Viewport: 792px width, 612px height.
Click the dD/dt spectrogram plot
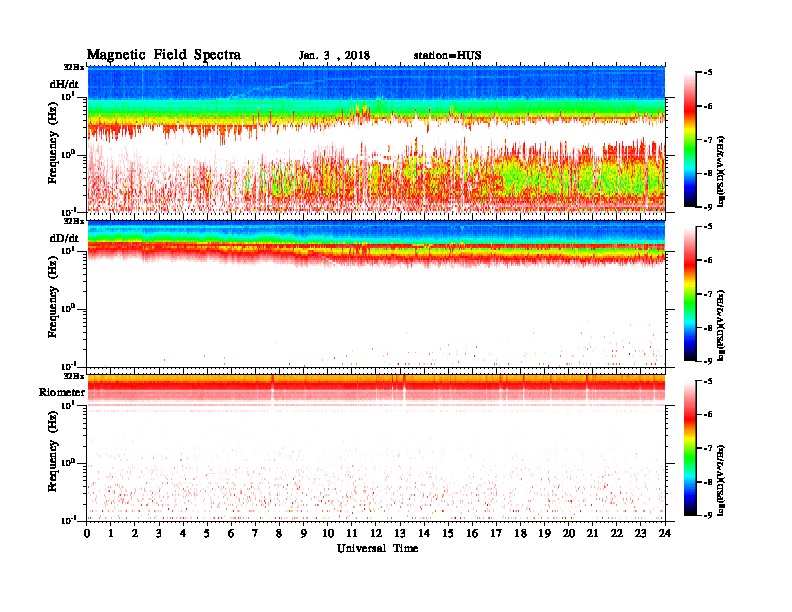pyautogui.click(x=376, y=294)
